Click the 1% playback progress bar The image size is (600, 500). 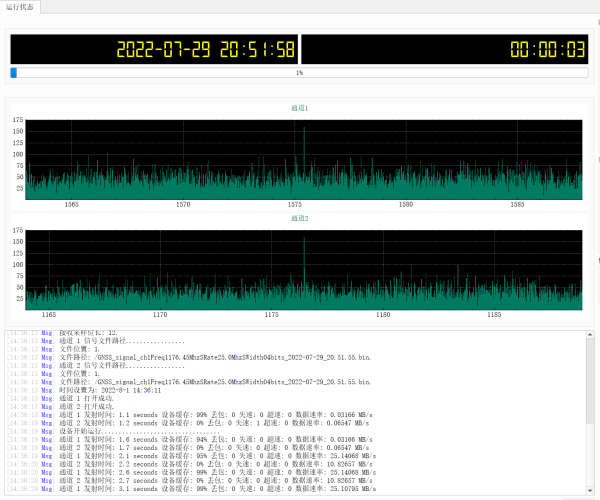[300, 72]
